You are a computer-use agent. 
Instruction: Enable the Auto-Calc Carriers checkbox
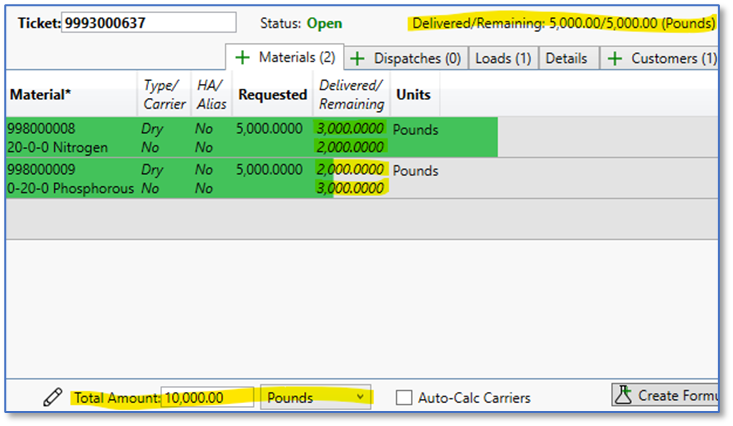[404, 398]
